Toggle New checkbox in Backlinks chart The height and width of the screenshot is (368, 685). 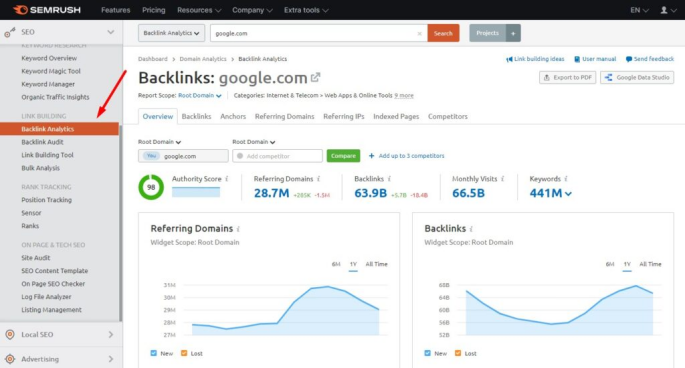(427, 353)
